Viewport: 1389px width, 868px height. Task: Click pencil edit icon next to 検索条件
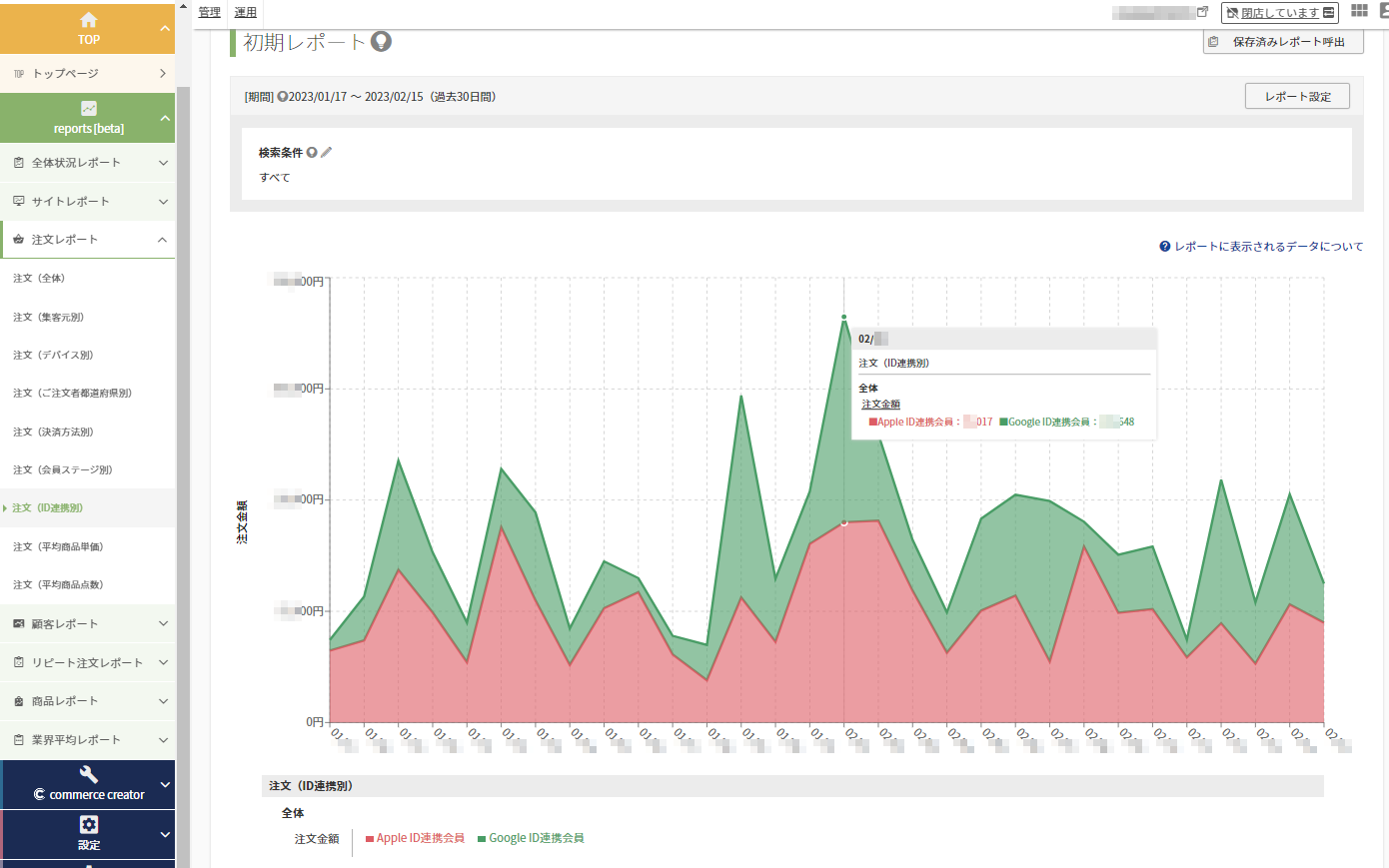326,153
